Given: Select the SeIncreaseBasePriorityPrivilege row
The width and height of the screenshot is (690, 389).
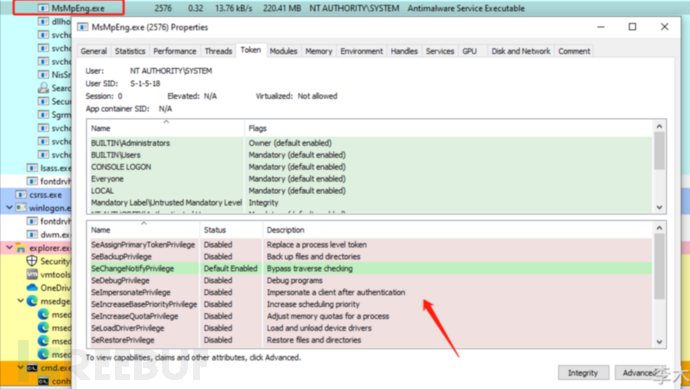Looking at the screenshot, I should coord(370,304).
